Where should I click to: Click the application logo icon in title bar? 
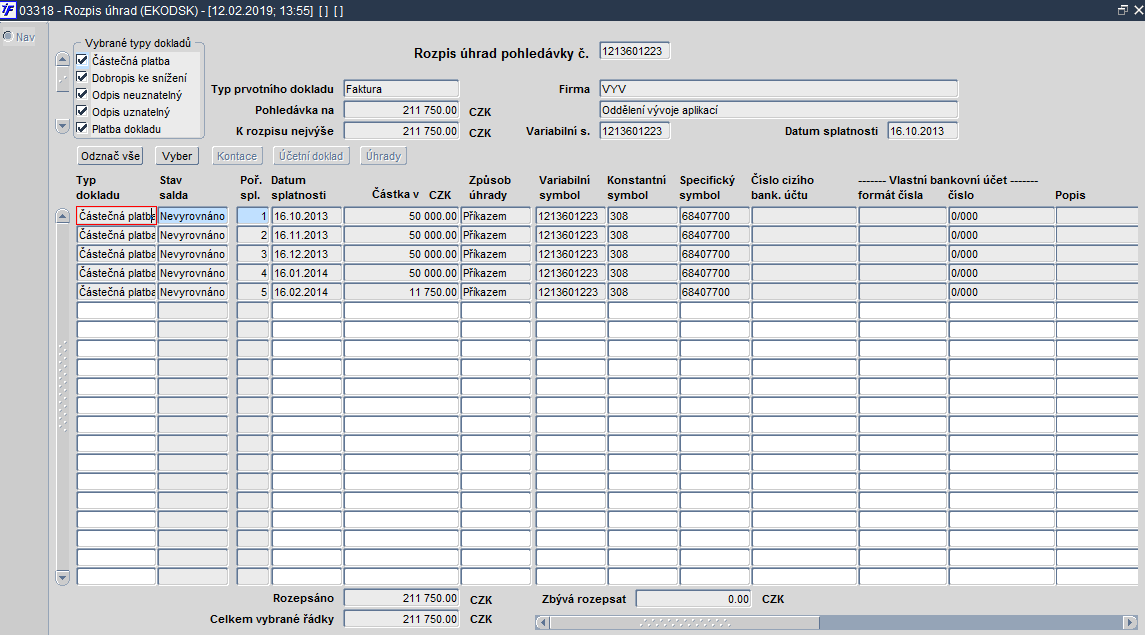[8, 10]
